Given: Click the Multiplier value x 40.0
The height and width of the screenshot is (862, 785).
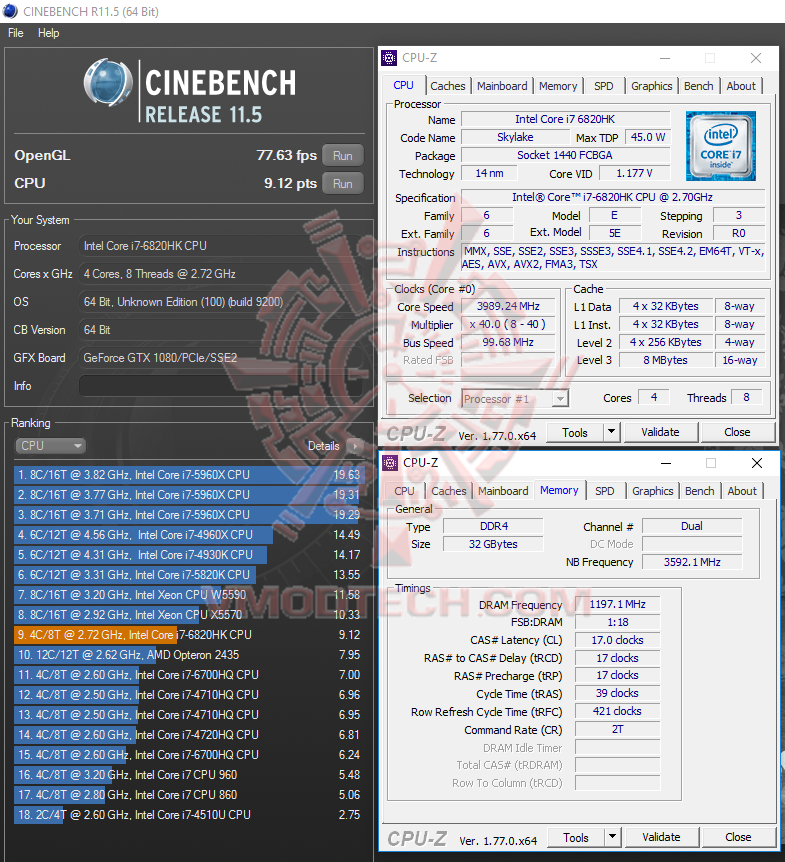Looking at the screenshot, I should tap(508, 324).
